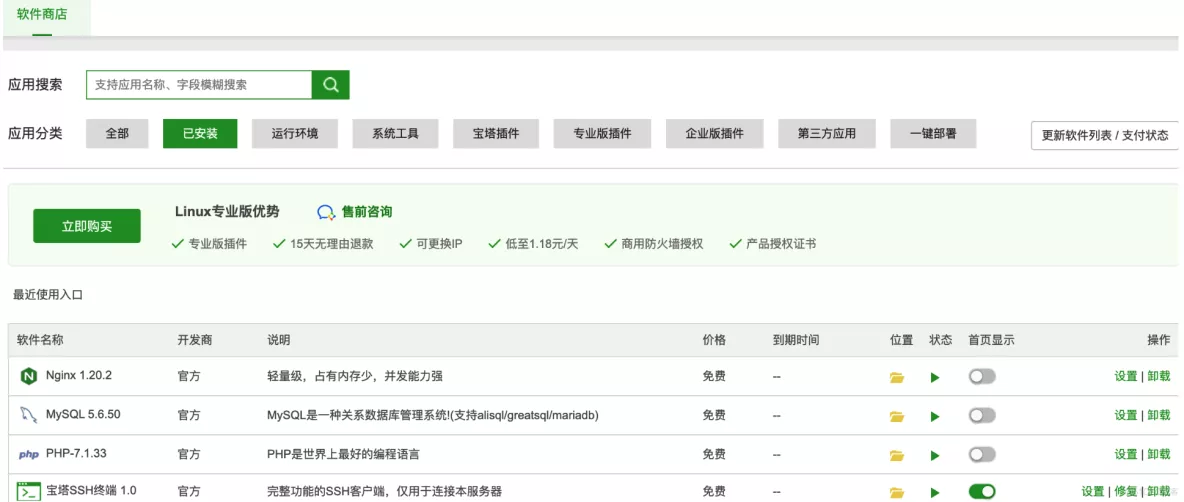The height and width of the screenshot is (502, 1184).
Task: Focus the 应用搜索 input field
Action: pos(199,85)
